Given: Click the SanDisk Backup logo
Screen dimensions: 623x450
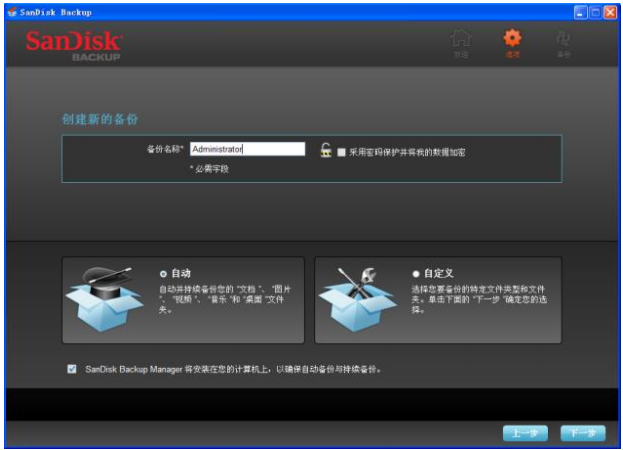Looking at the screenshot, I should point(74,45).
